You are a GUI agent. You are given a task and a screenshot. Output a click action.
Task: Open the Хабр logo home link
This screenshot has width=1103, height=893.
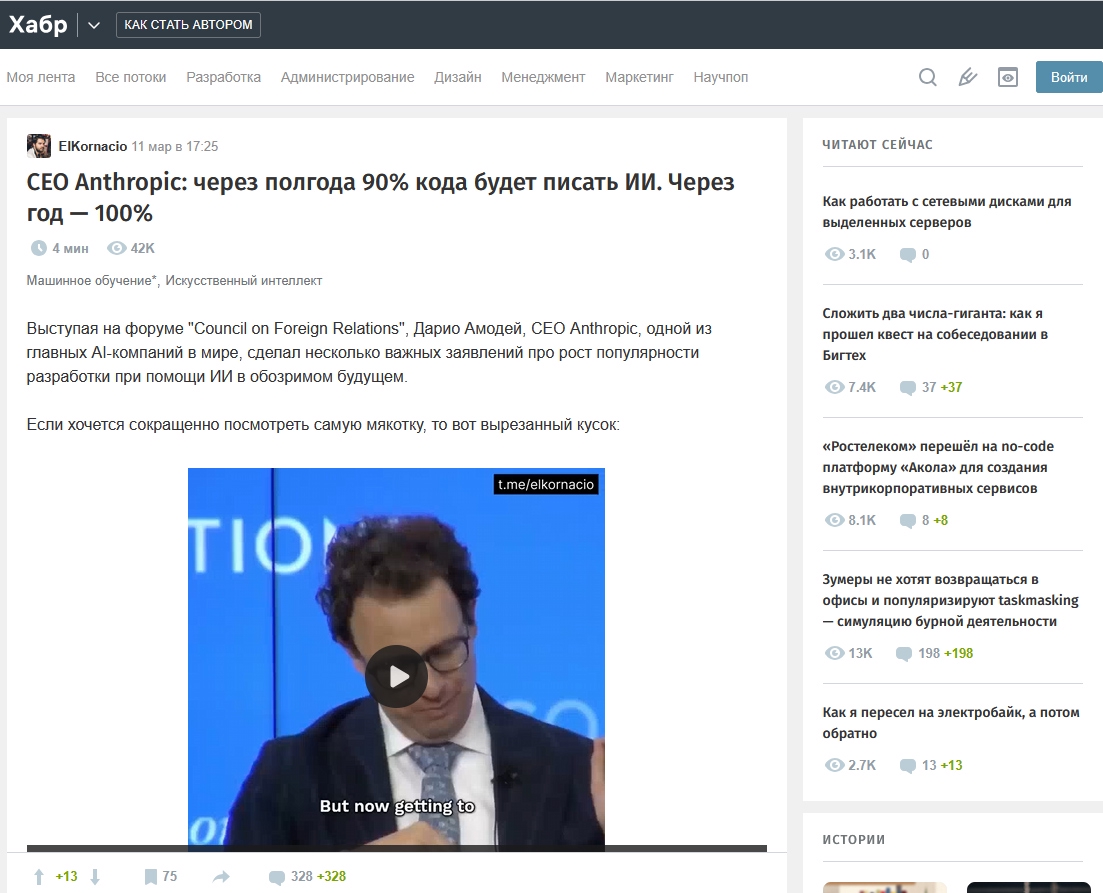click(38, 25)
